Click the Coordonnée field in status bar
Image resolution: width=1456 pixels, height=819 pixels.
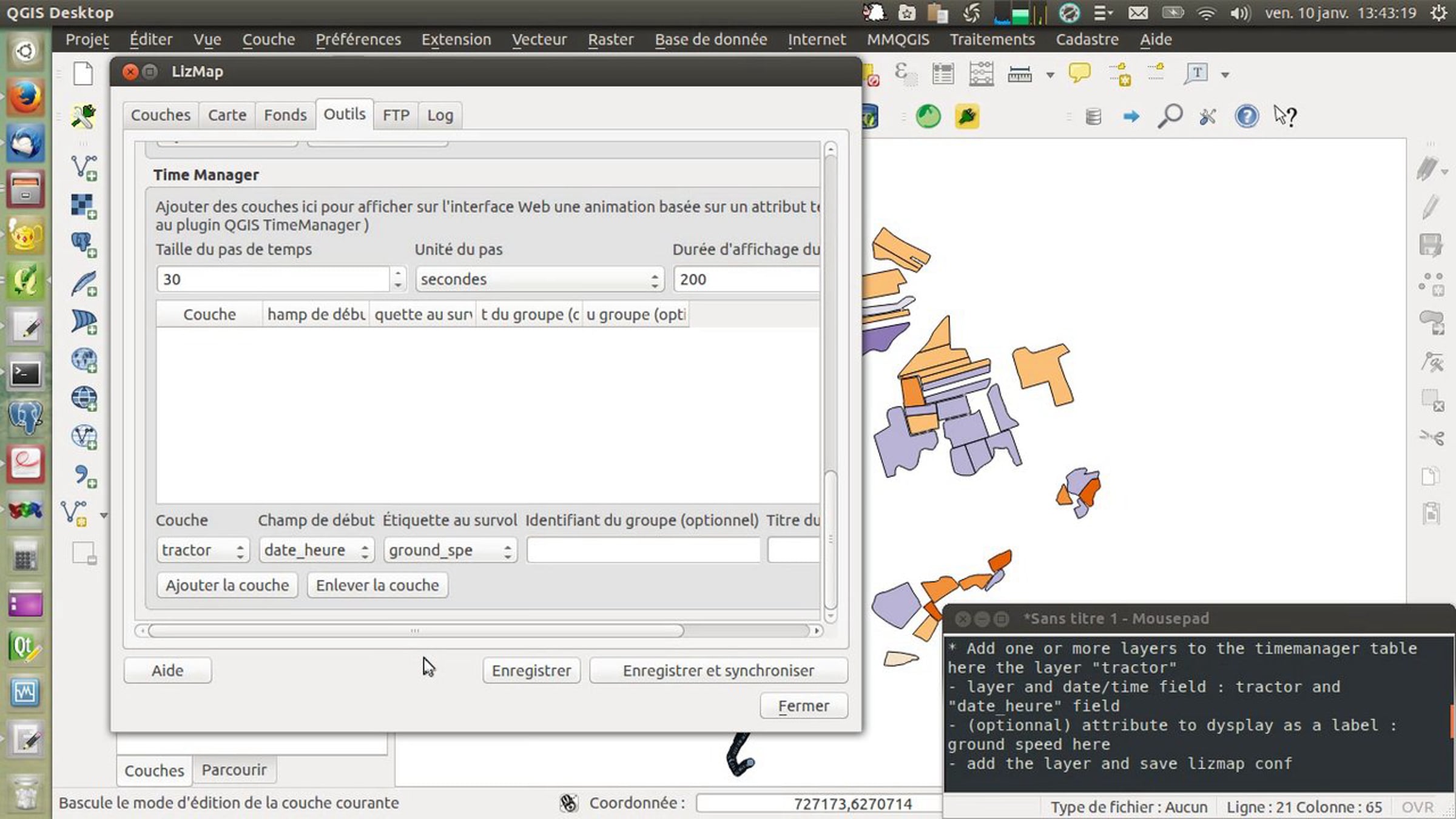pos(819,804)
